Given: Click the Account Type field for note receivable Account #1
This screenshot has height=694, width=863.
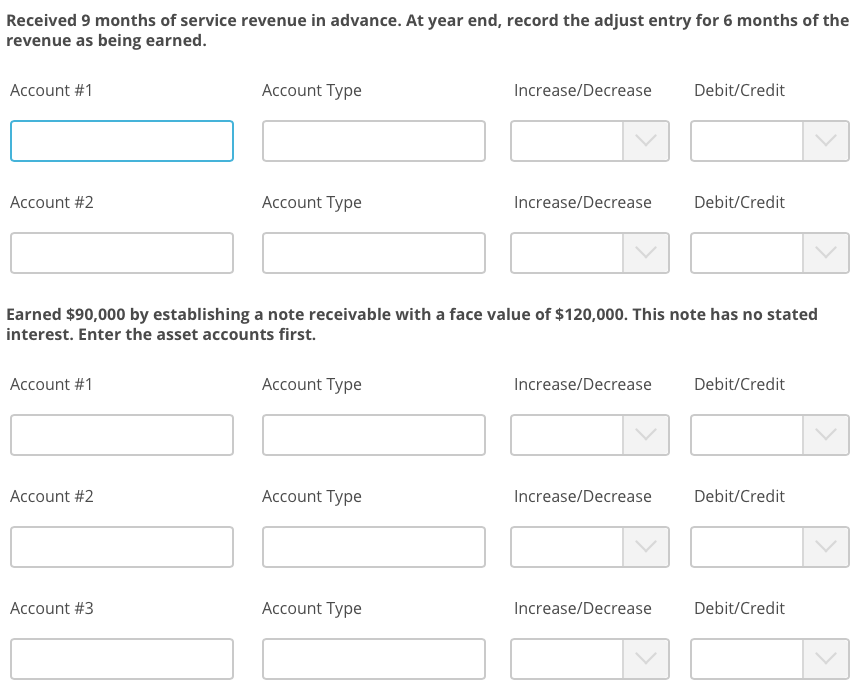Looking at the screenshot, I should pos(373,435).
